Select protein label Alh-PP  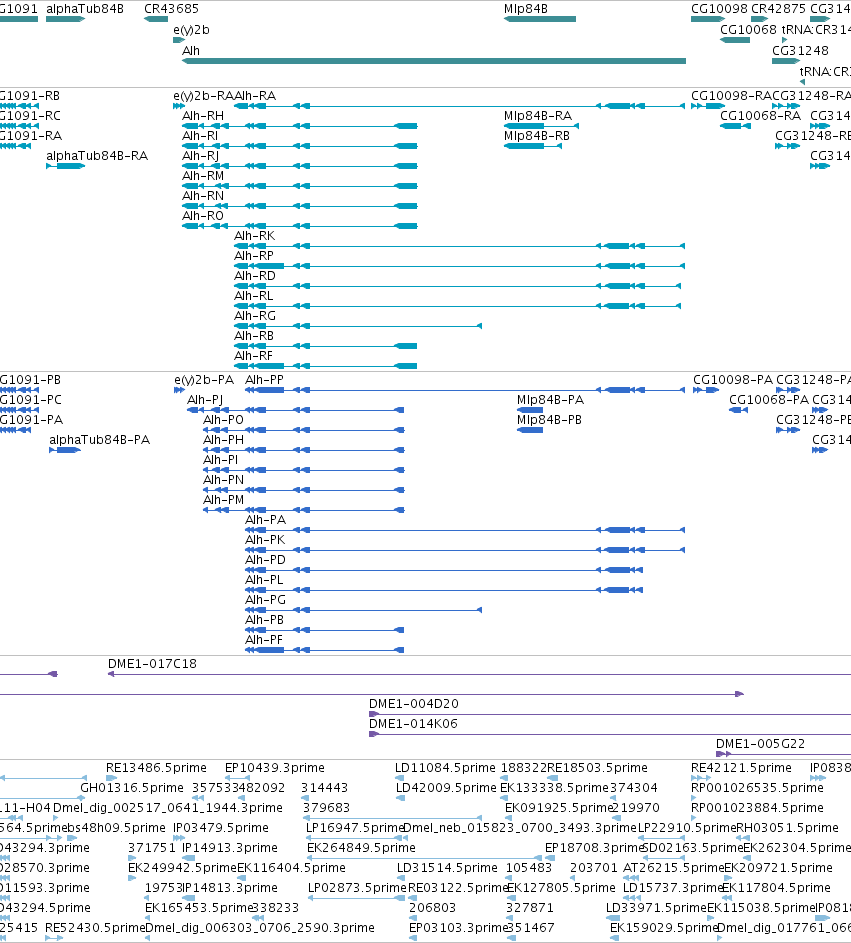pyautogui.click(x=264, y=379)
